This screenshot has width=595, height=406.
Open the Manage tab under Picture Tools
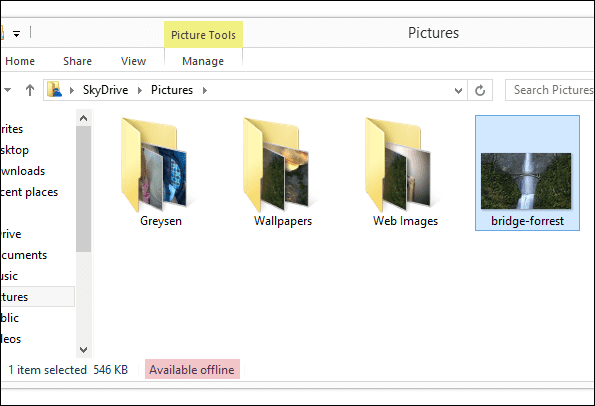coord(203,61)
